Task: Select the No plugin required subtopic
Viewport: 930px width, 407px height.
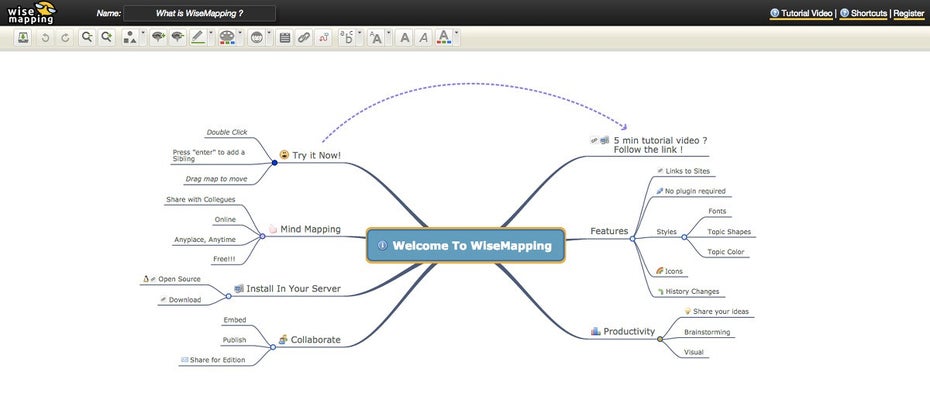Action: coord(695,191)
